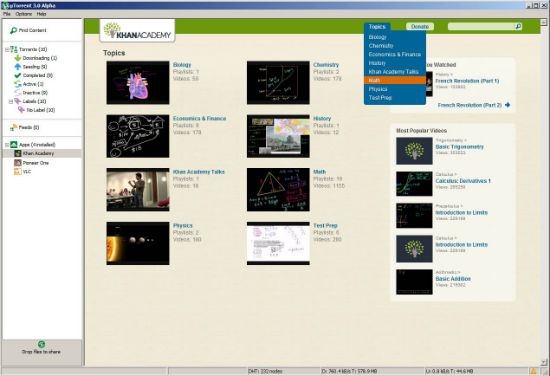Click the Apps category icon

click(x=14, y=145)
